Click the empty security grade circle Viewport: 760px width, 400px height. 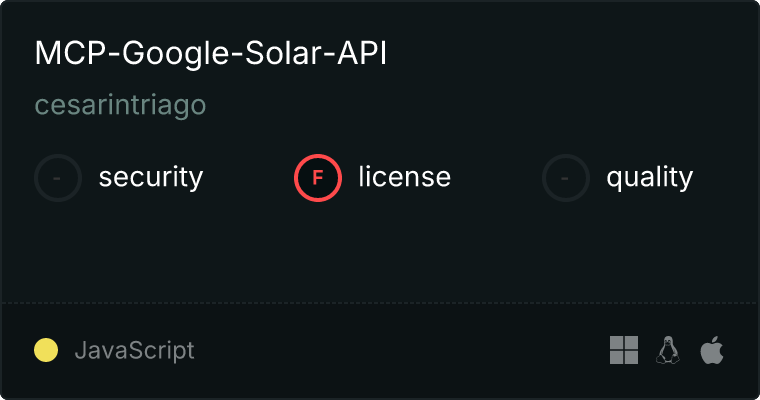(x=58, y=178)
